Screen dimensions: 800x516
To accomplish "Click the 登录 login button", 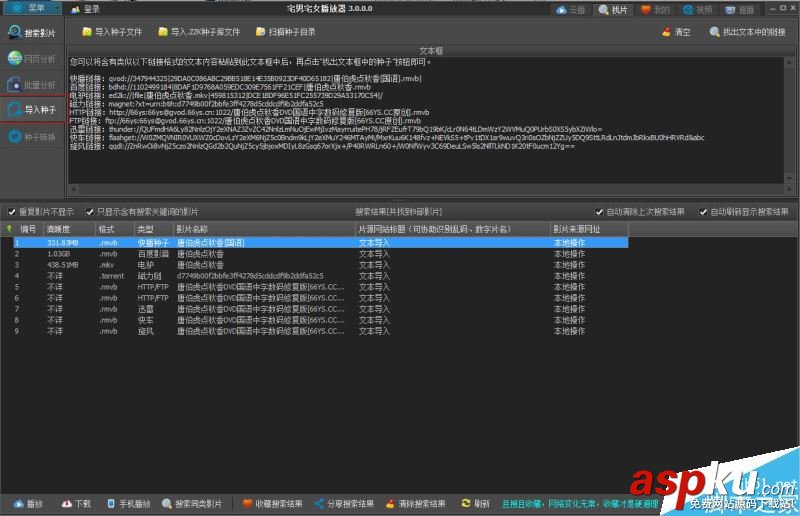I will pos(86,9).
